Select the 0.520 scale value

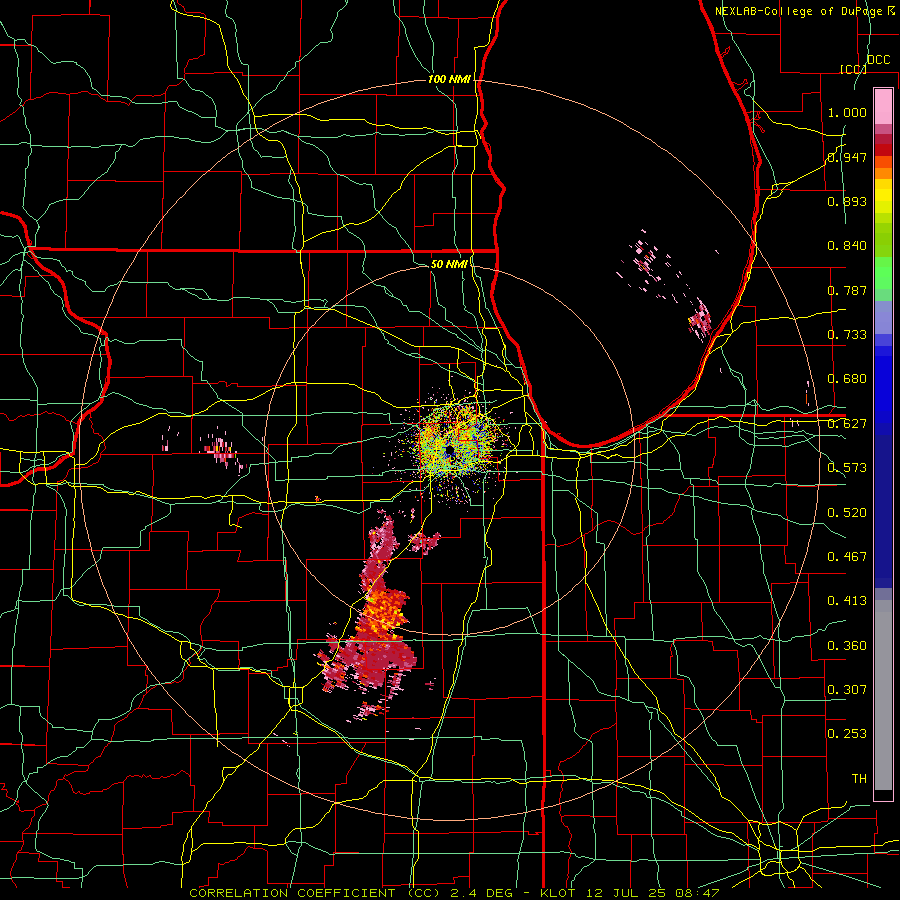(847, 513)
